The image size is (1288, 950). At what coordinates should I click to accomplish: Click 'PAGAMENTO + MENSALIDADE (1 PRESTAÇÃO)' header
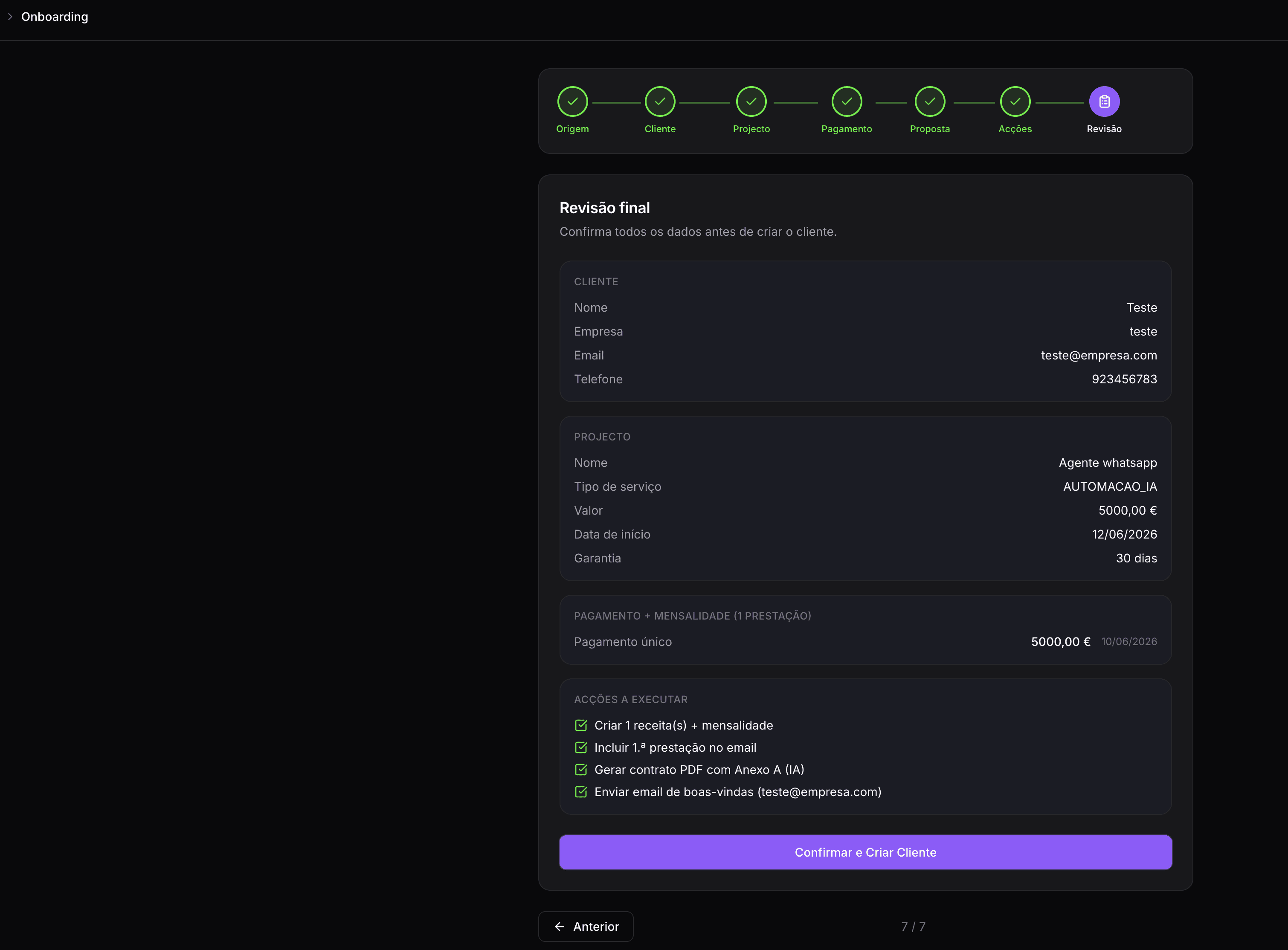692,616
